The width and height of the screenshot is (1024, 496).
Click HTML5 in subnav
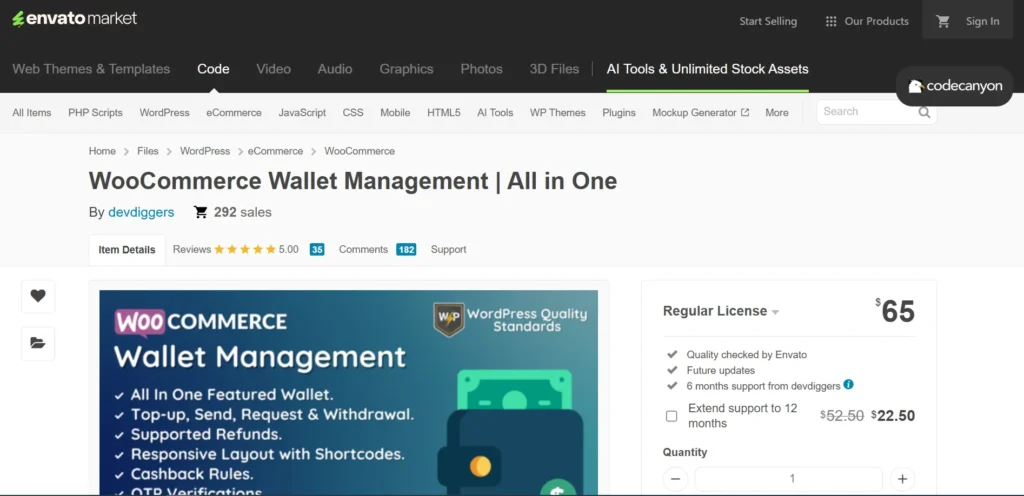443,112
